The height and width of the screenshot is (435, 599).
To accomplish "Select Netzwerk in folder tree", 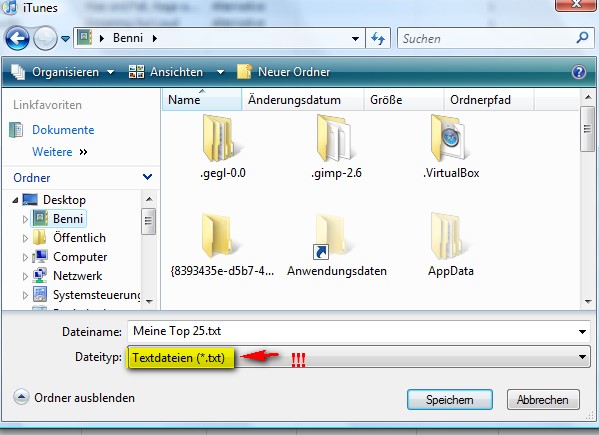I will 78,276.
